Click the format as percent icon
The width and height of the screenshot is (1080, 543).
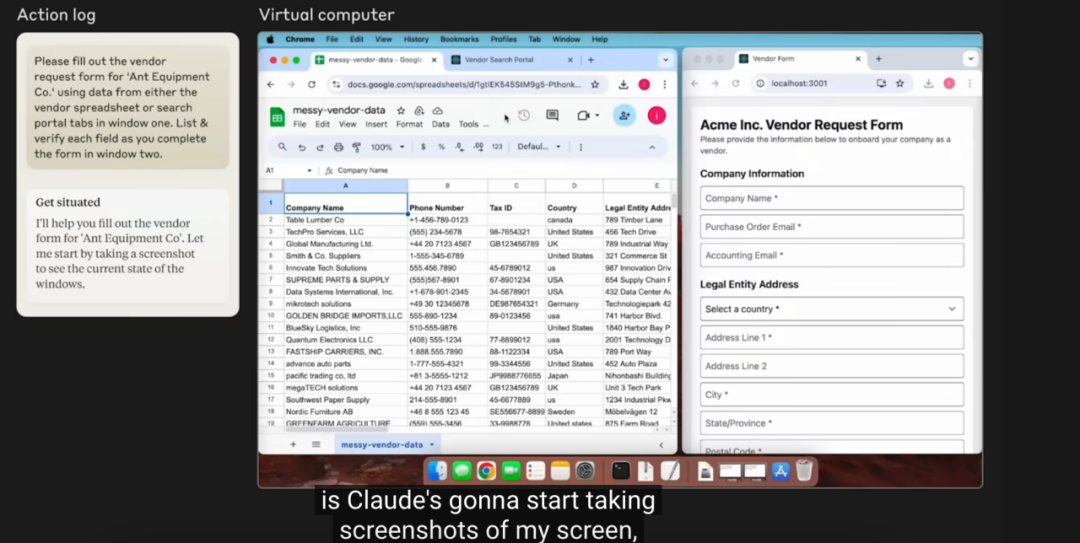click(x=441, y=147)
